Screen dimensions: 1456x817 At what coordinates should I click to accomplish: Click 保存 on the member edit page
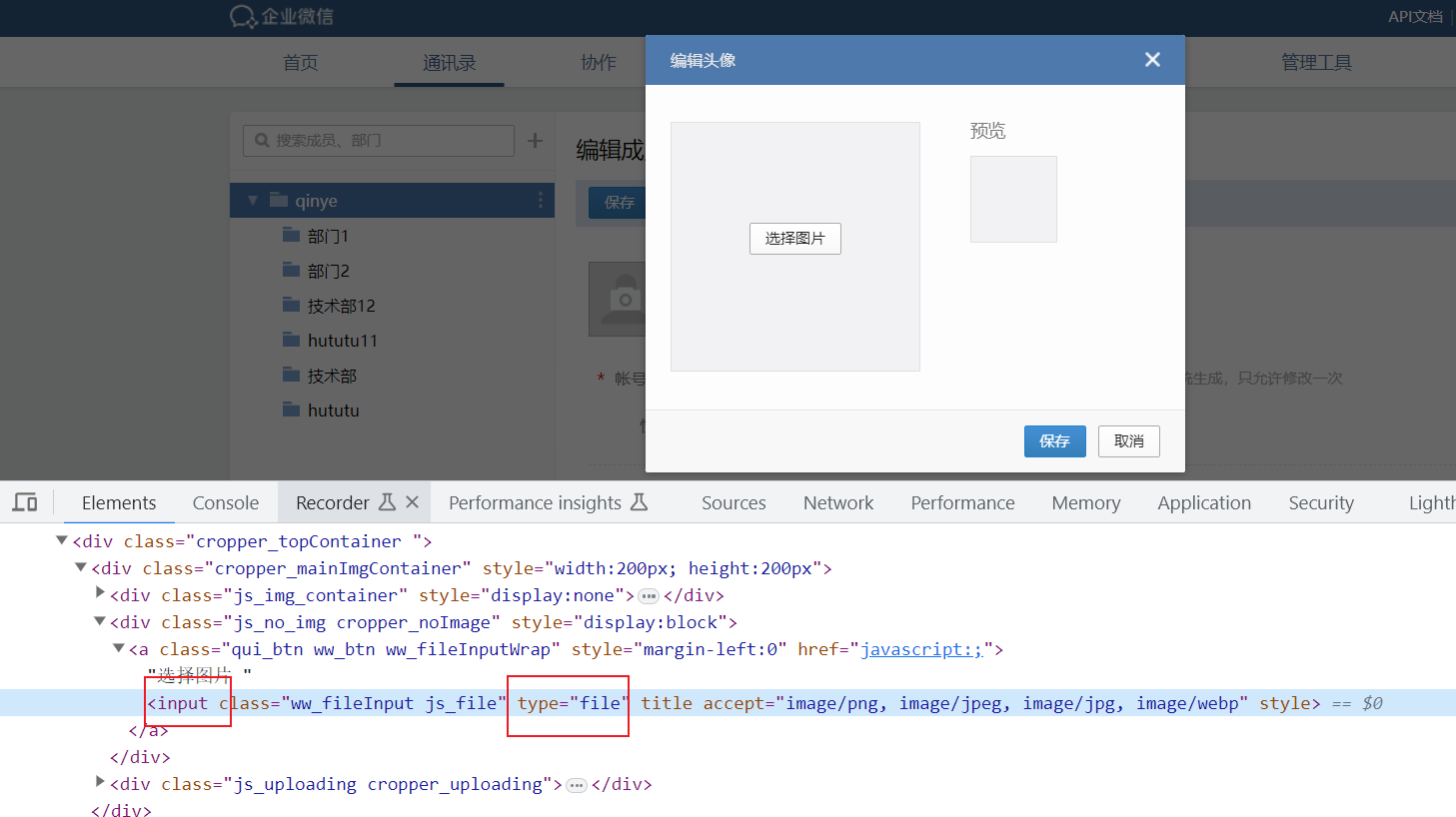click(619, 203)
